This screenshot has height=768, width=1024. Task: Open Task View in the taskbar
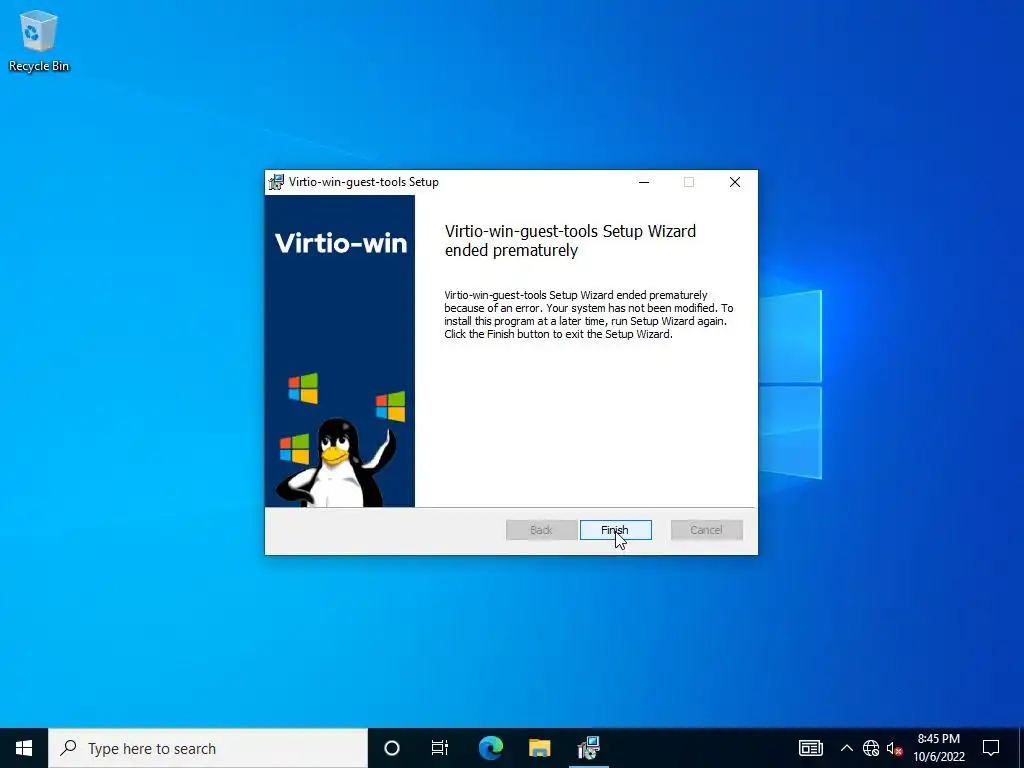coord(440,748)
